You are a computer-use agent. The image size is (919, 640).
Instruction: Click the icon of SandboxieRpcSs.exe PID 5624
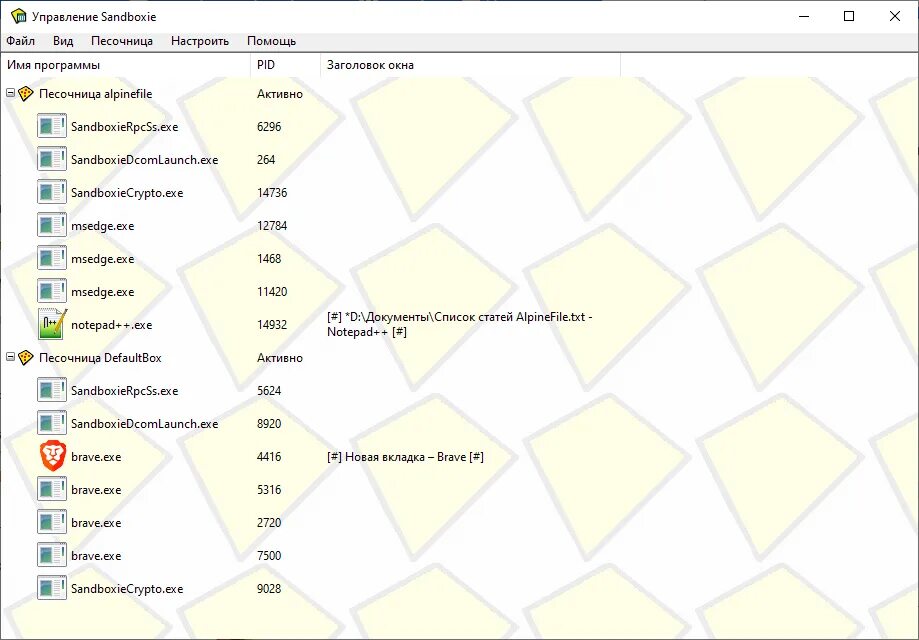coord(52,390)
